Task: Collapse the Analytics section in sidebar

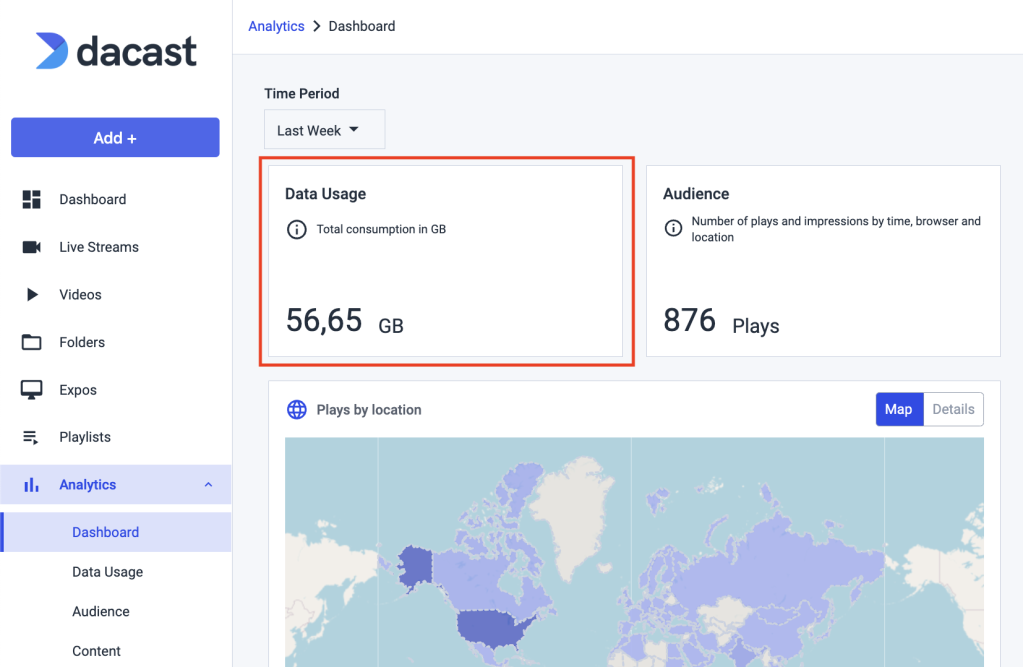Action: pyautogui.click(x=207, y=484)
